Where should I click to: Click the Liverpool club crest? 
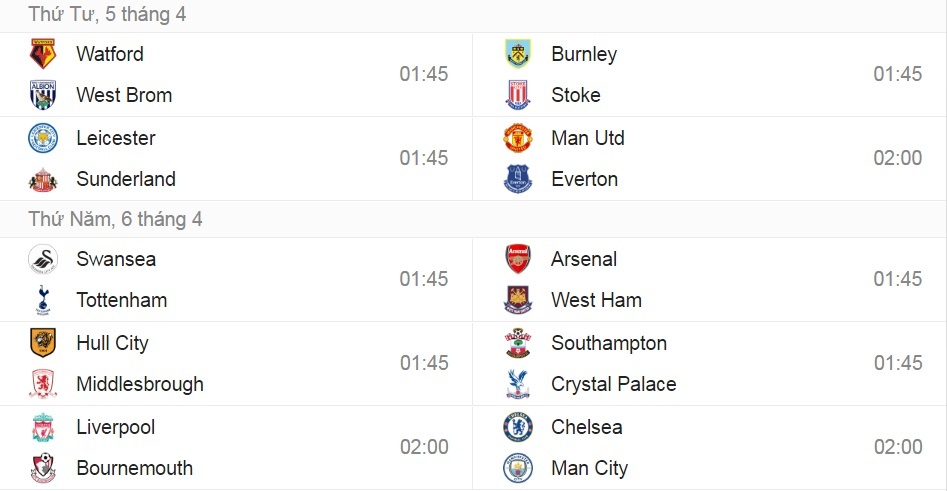43,427
